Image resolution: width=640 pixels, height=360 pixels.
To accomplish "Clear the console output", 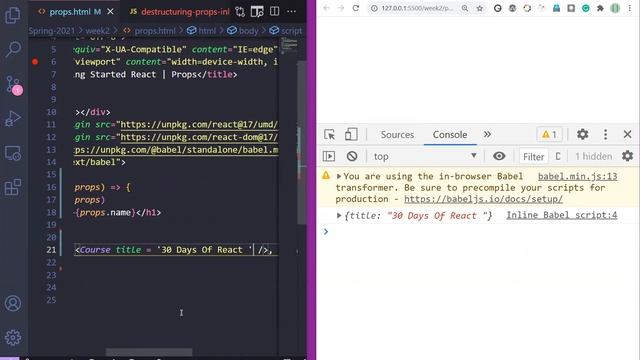I will tap(352, 156).
